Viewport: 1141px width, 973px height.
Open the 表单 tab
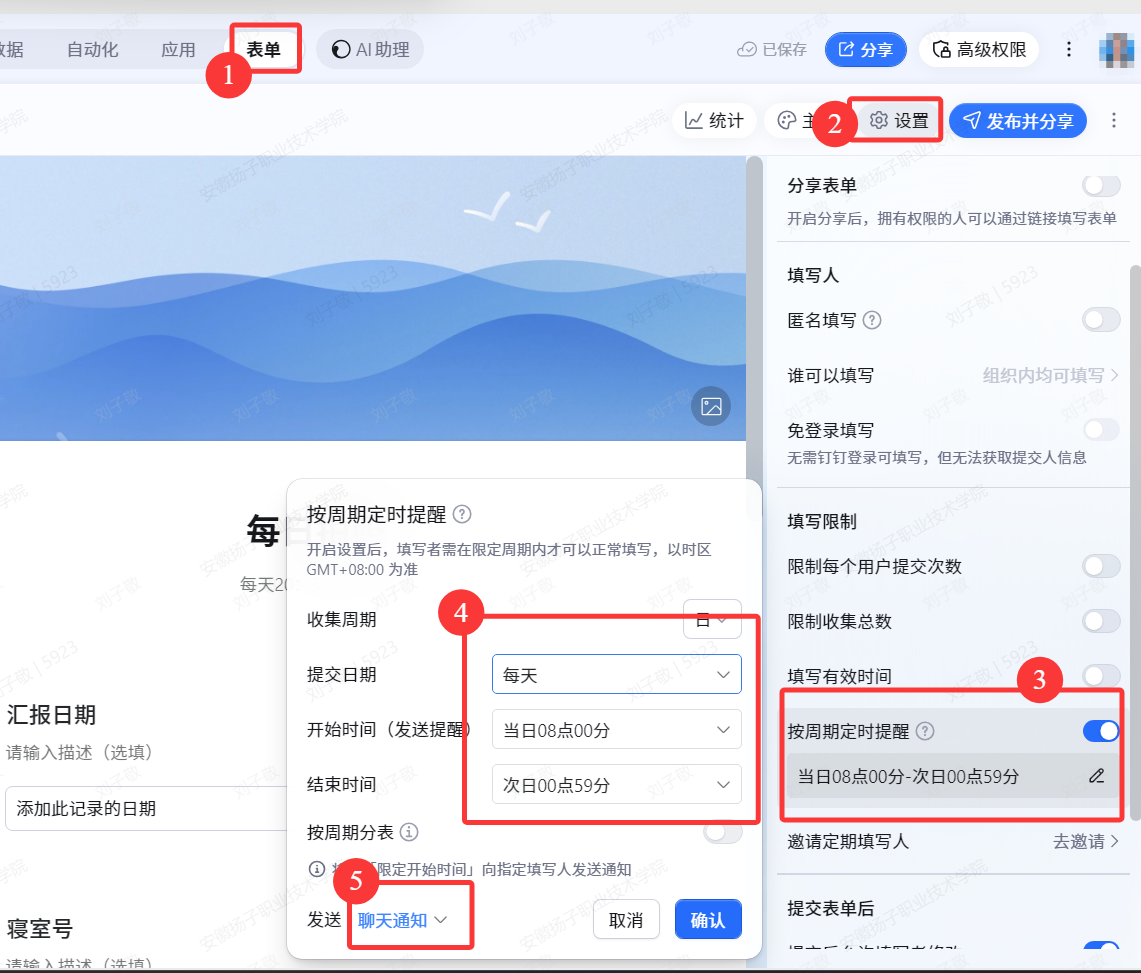263,49
